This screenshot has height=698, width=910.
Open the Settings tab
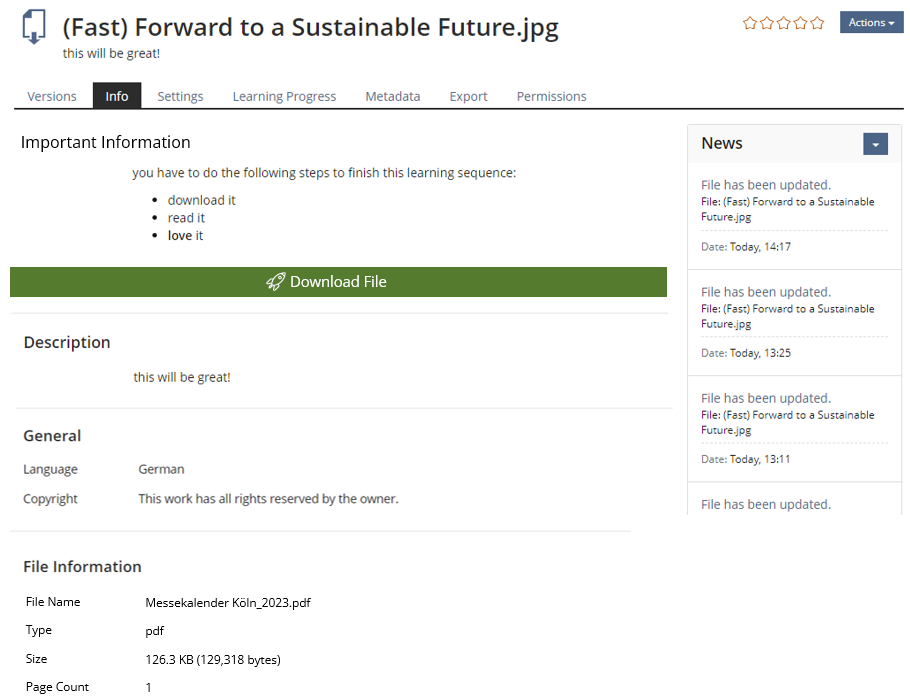pyautogui.click(x=180, y=96)
